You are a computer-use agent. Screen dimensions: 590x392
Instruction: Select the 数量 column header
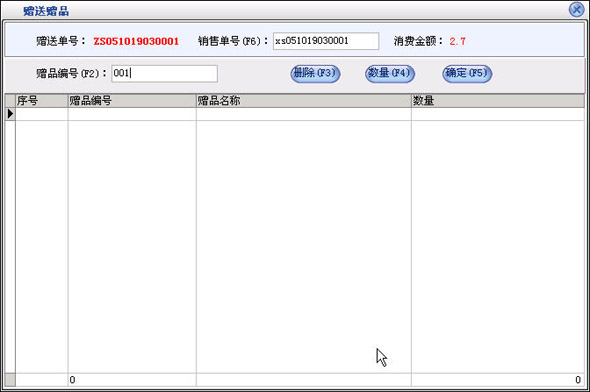497,101
